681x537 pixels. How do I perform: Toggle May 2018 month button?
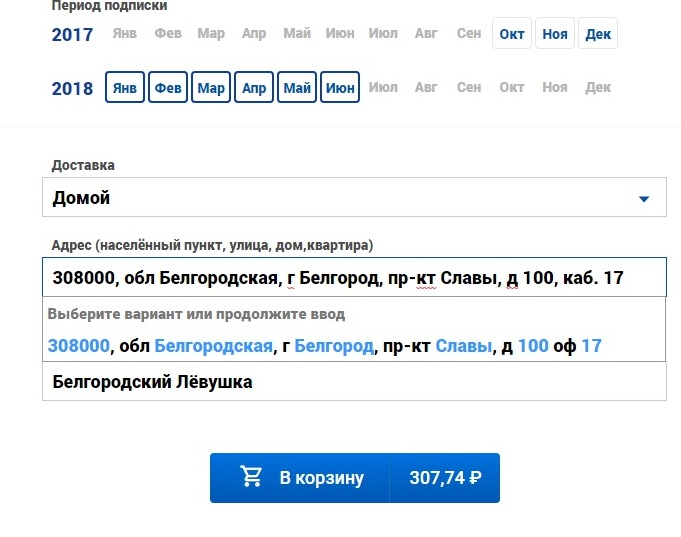point(297,87)
